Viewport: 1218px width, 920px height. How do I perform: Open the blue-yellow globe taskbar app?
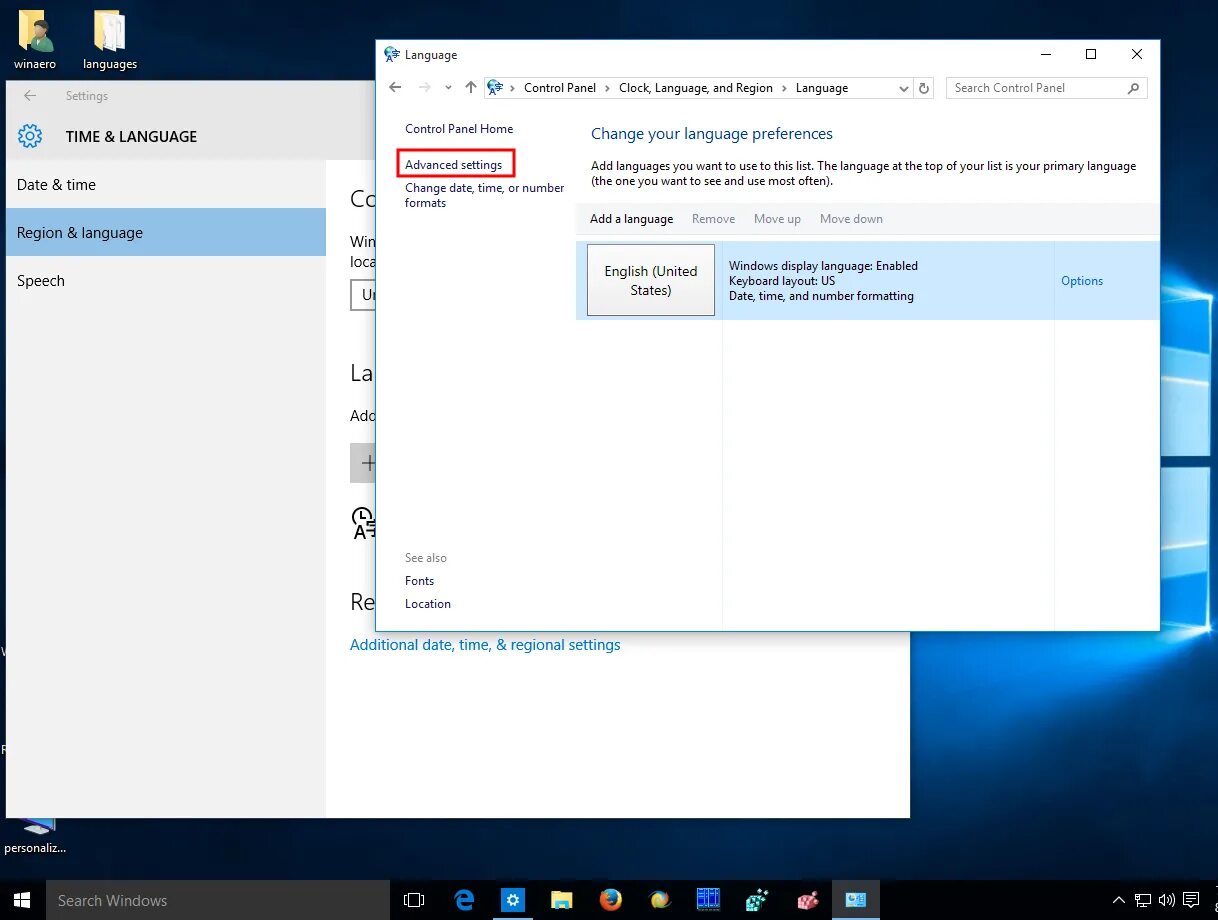tap(659, 900)
